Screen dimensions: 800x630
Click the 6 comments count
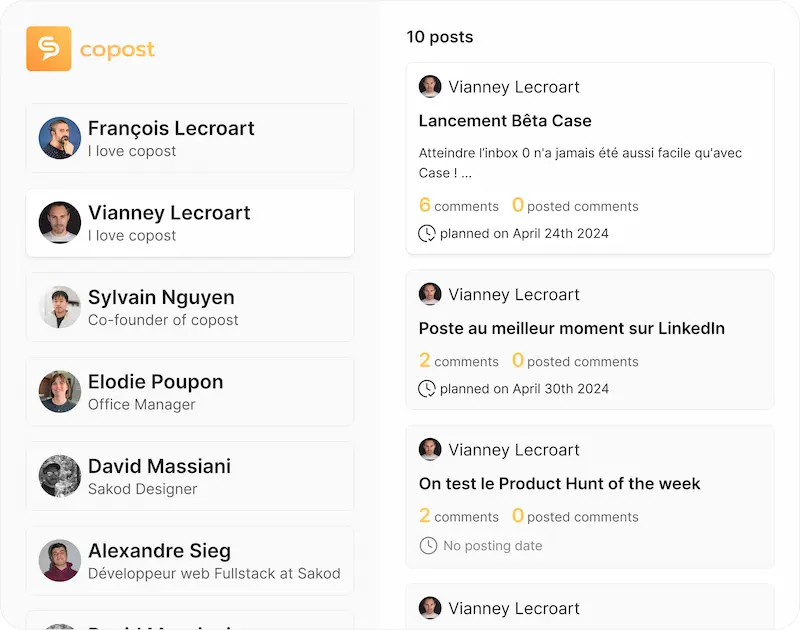[x=459, y=206]
